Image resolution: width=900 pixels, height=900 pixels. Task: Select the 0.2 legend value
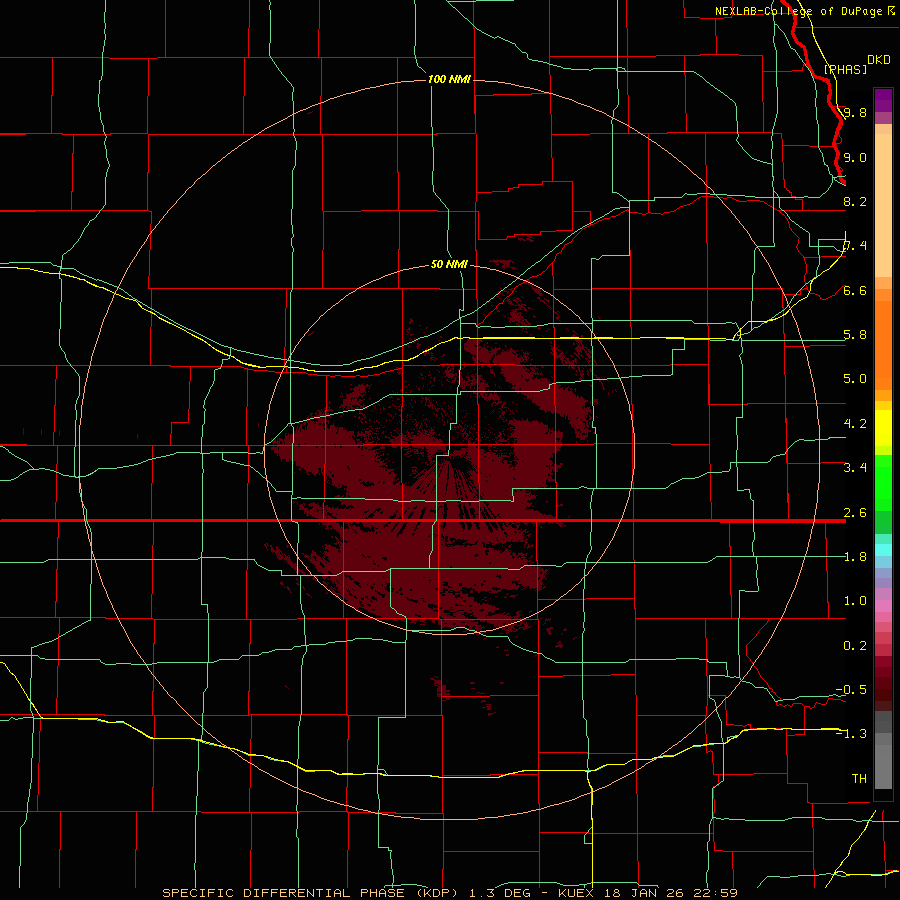point(855,646)
